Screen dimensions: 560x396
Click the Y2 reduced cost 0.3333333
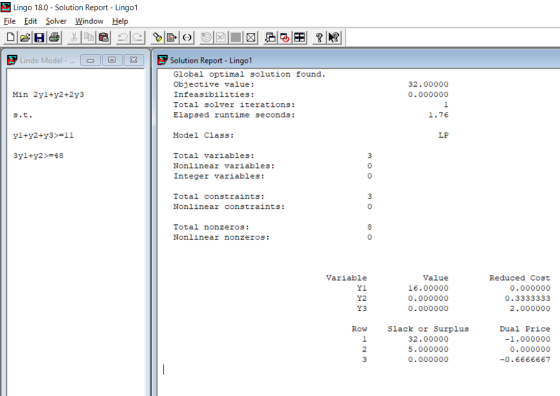527,298
